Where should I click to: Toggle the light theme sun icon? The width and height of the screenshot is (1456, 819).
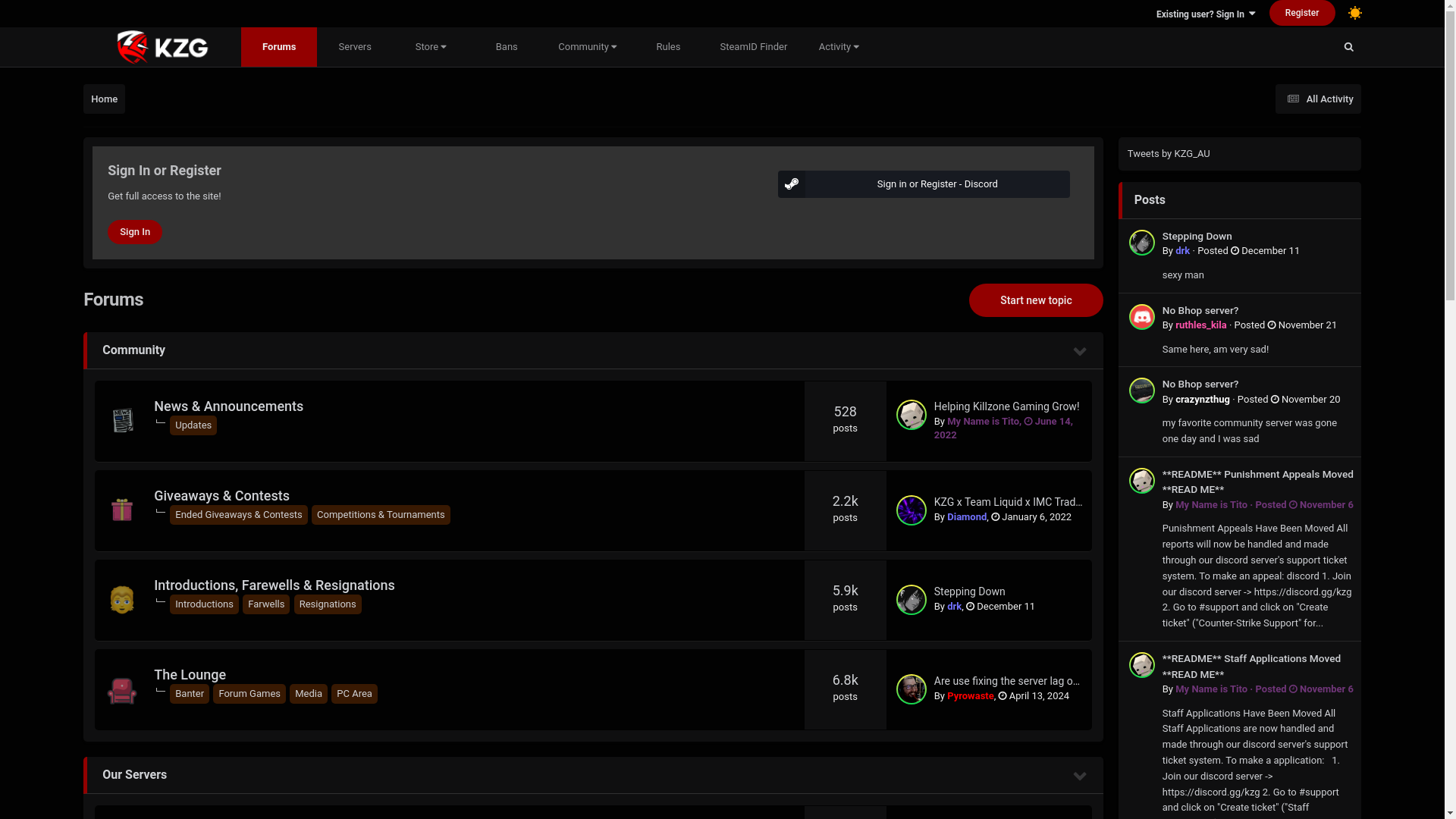1355,13
